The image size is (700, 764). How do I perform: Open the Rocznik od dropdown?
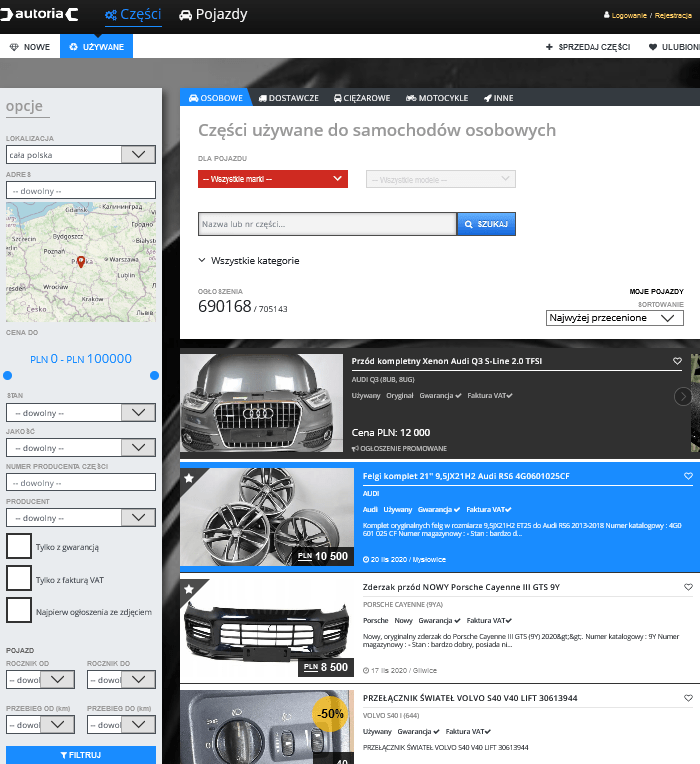coord(40,679)
